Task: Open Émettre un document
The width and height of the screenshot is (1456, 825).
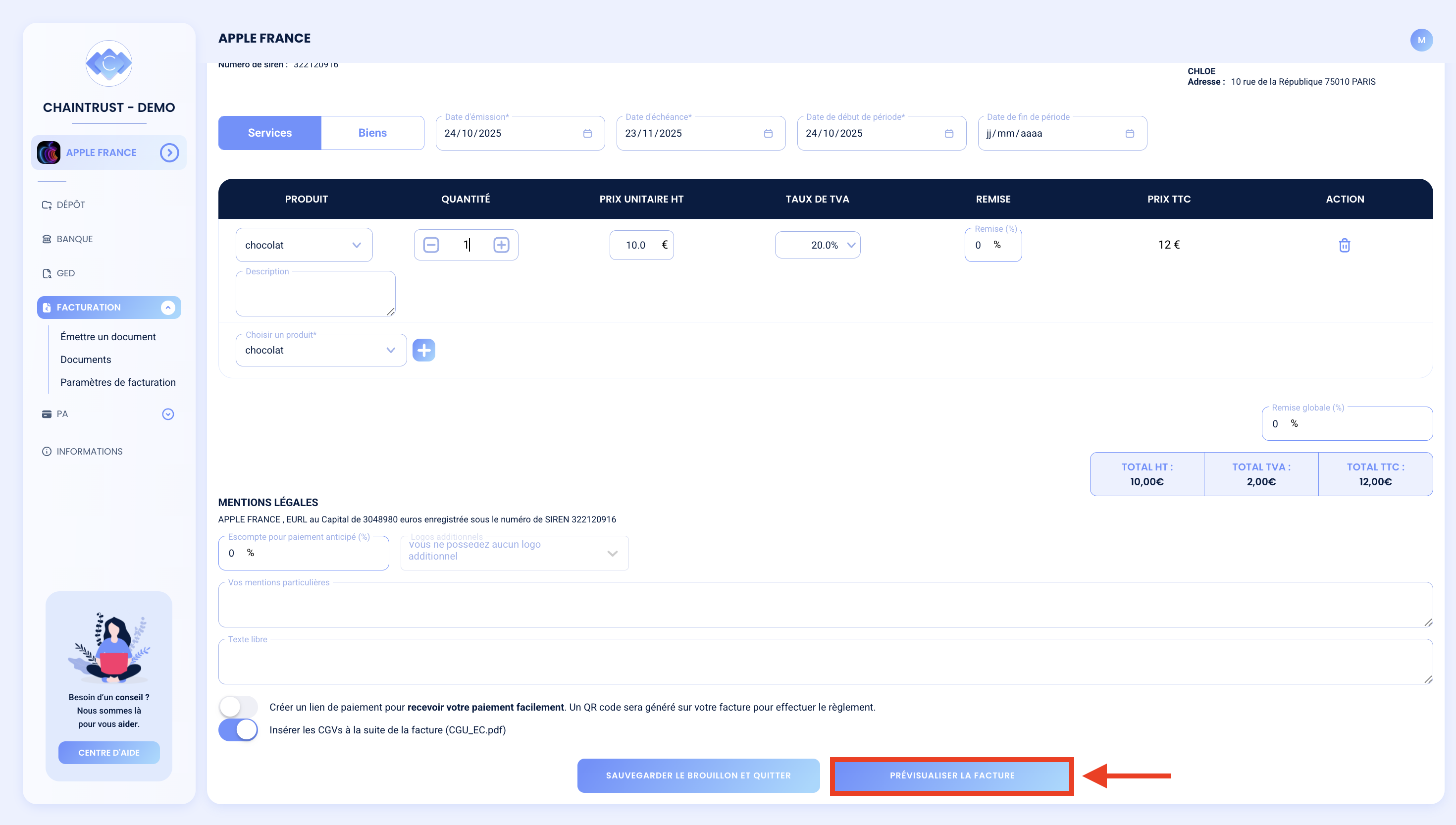Action: pos(108,337)
